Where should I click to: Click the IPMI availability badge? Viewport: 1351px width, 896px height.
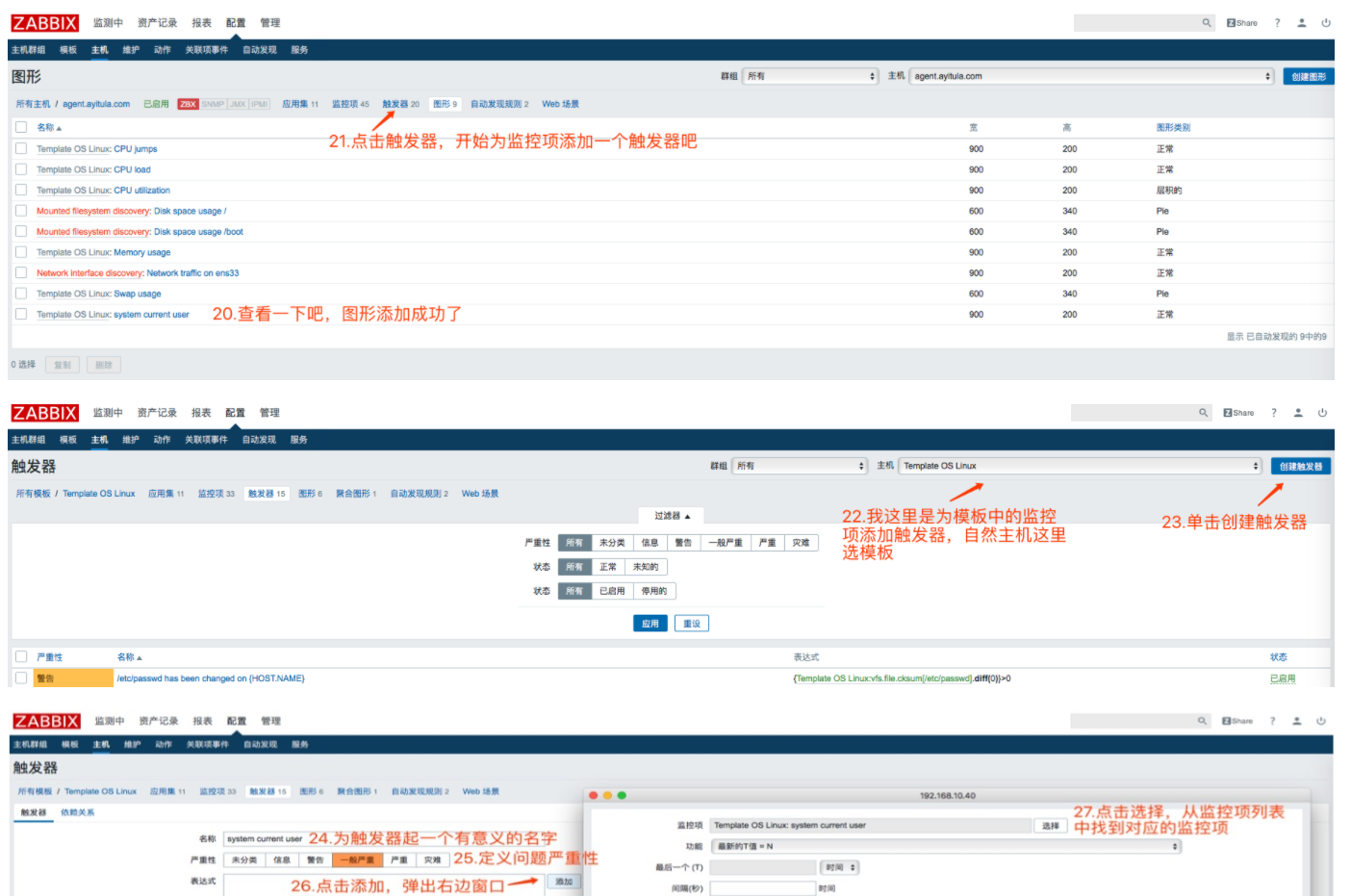(x=260, y=104)
